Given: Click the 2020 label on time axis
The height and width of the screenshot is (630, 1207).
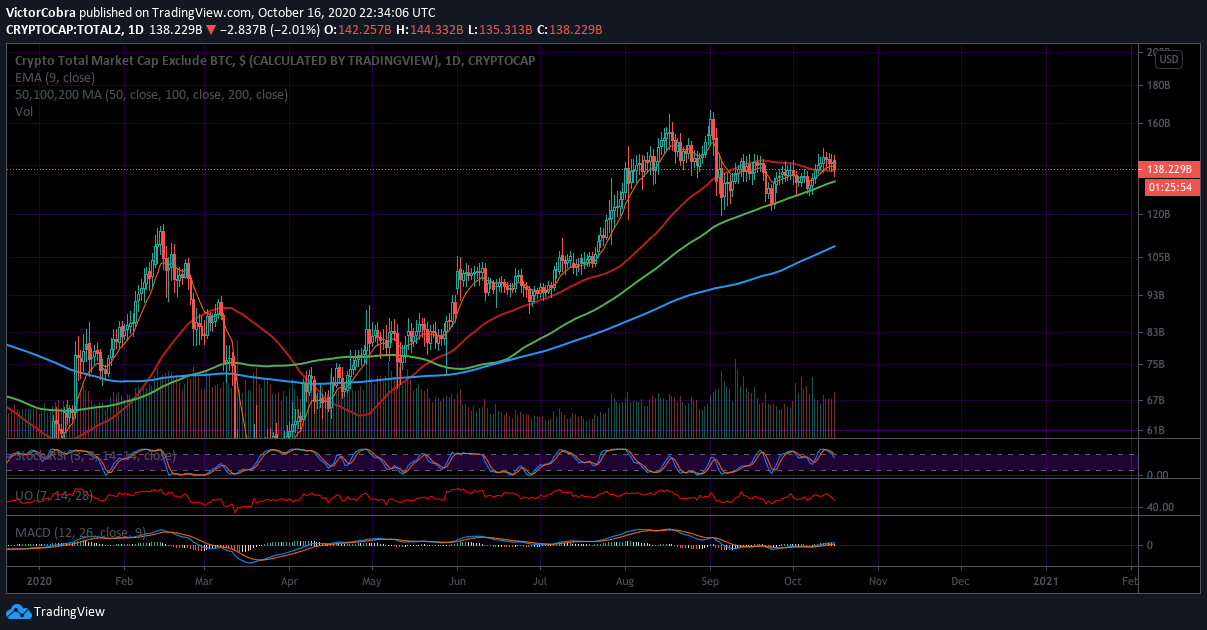Looking at the screenshot, I should coord(38,580).
